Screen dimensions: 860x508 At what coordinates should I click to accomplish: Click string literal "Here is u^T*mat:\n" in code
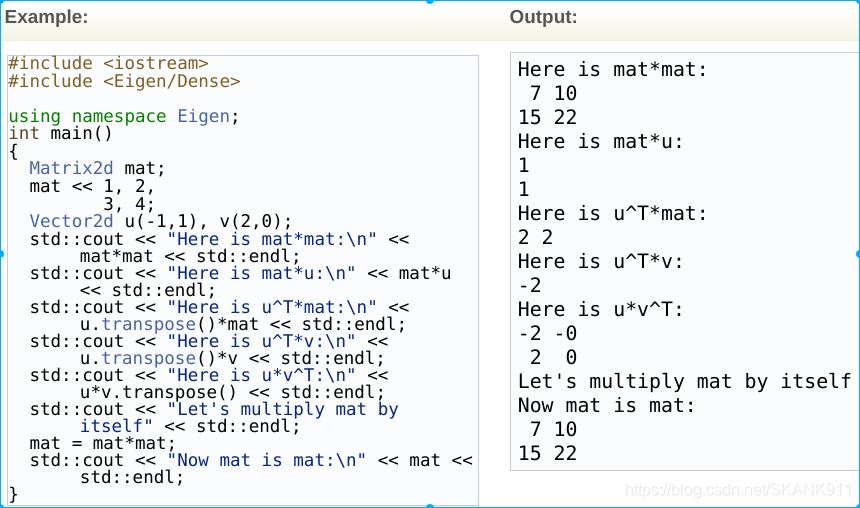[x=272, y=307]
